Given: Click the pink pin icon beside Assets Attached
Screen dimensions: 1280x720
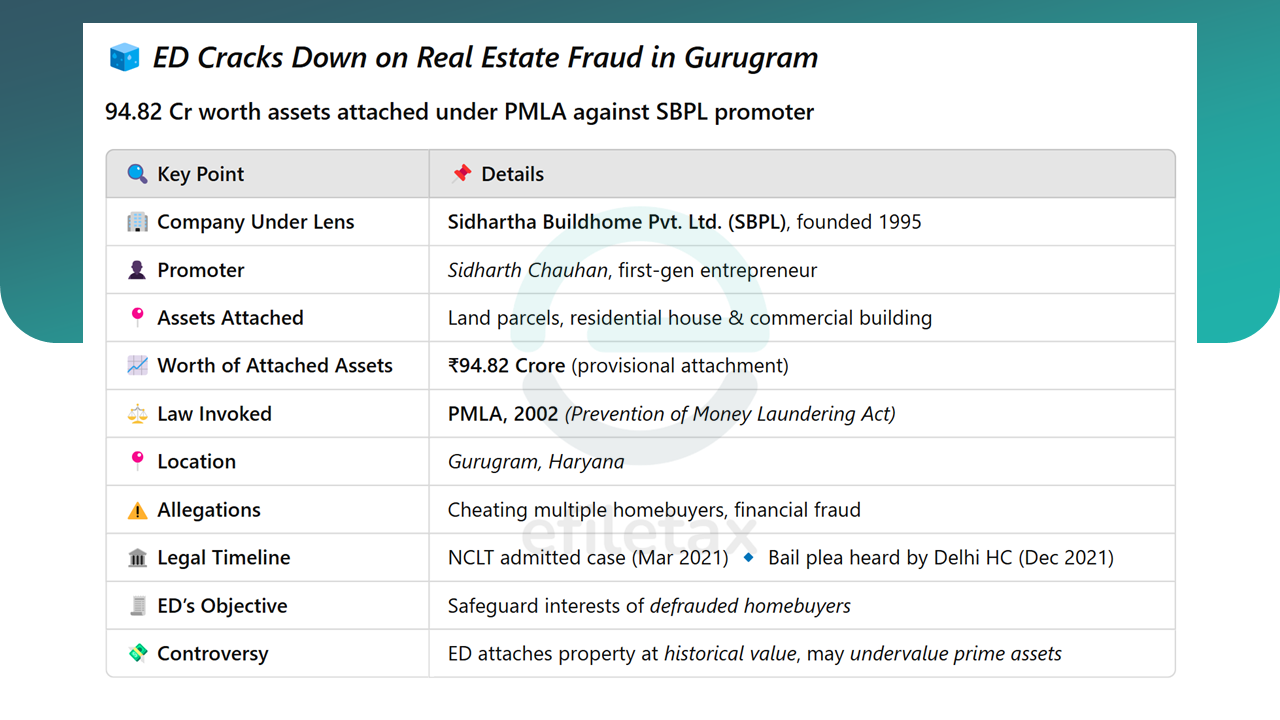Looking at the screenshot, I should (137, 318).
